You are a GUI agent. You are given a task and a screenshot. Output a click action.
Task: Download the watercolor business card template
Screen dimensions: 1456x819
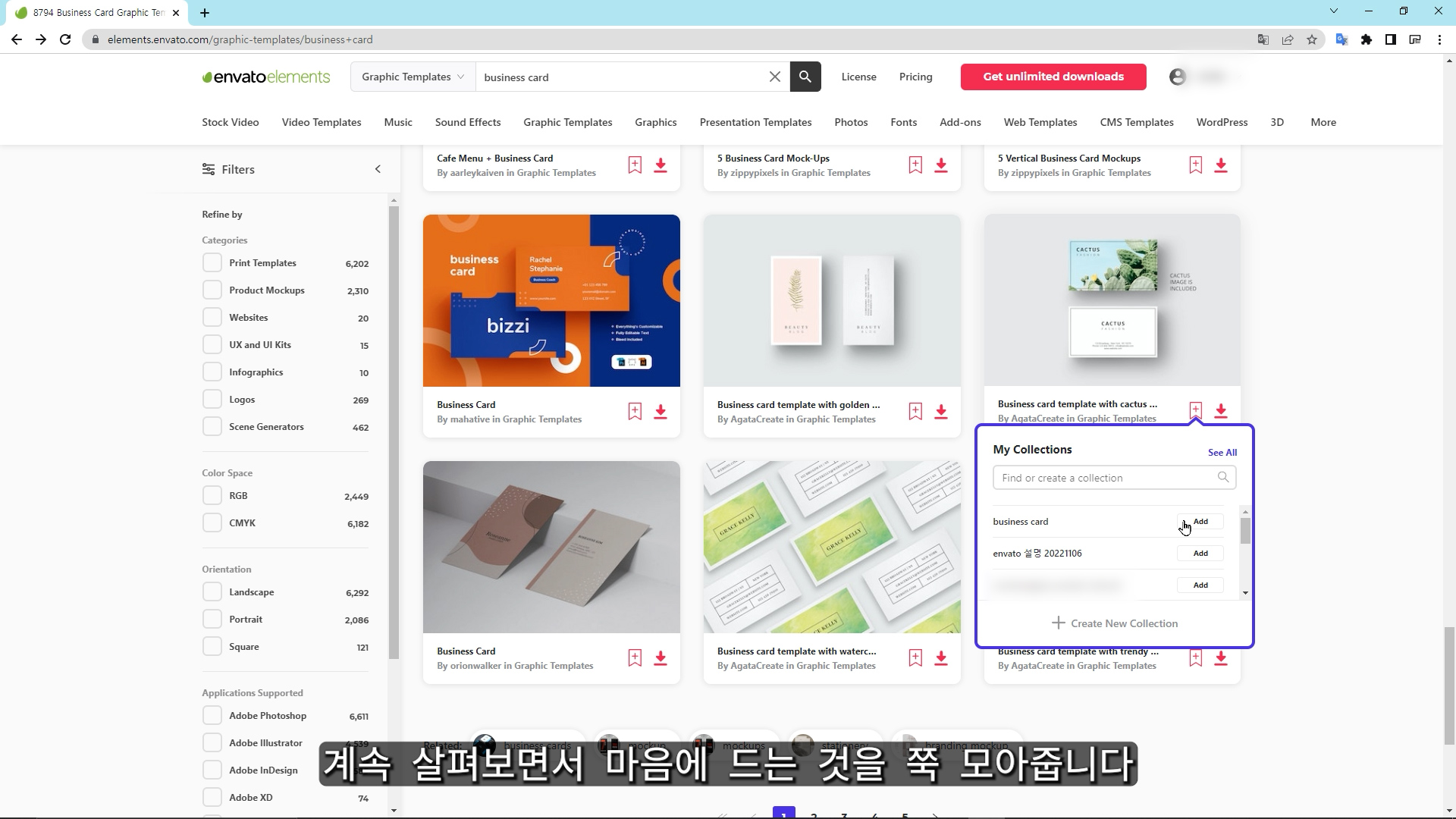pos(941,657)
